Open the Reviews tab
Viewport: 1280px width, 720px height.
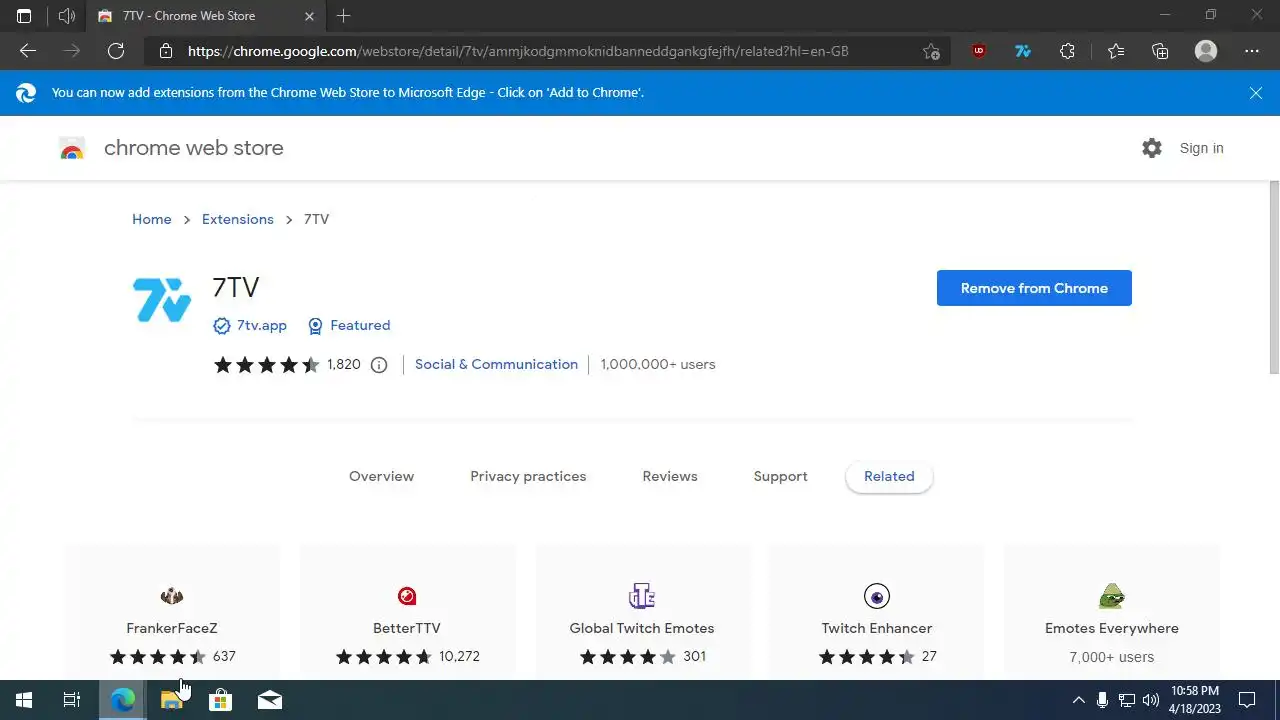[670, 477]
